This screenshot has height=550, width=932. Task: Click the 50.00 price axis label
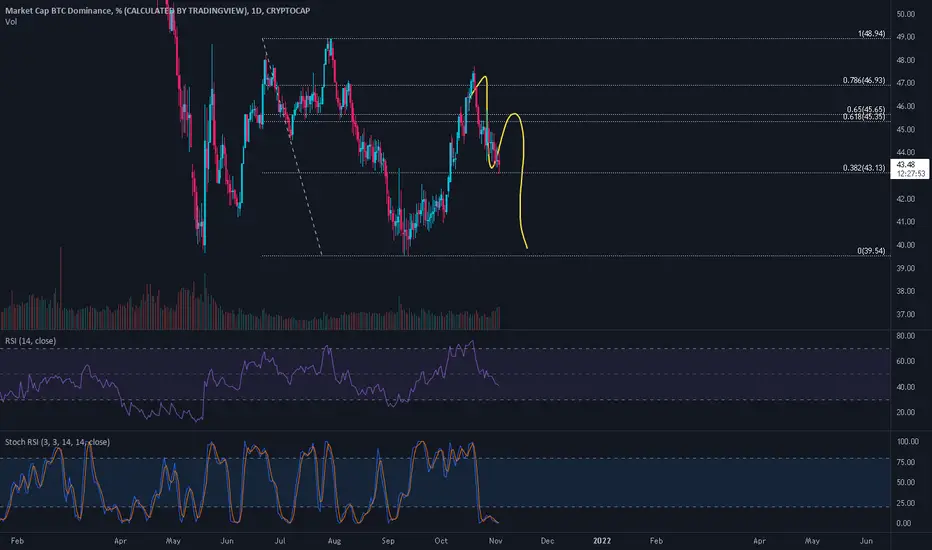(x=905, y=14)
